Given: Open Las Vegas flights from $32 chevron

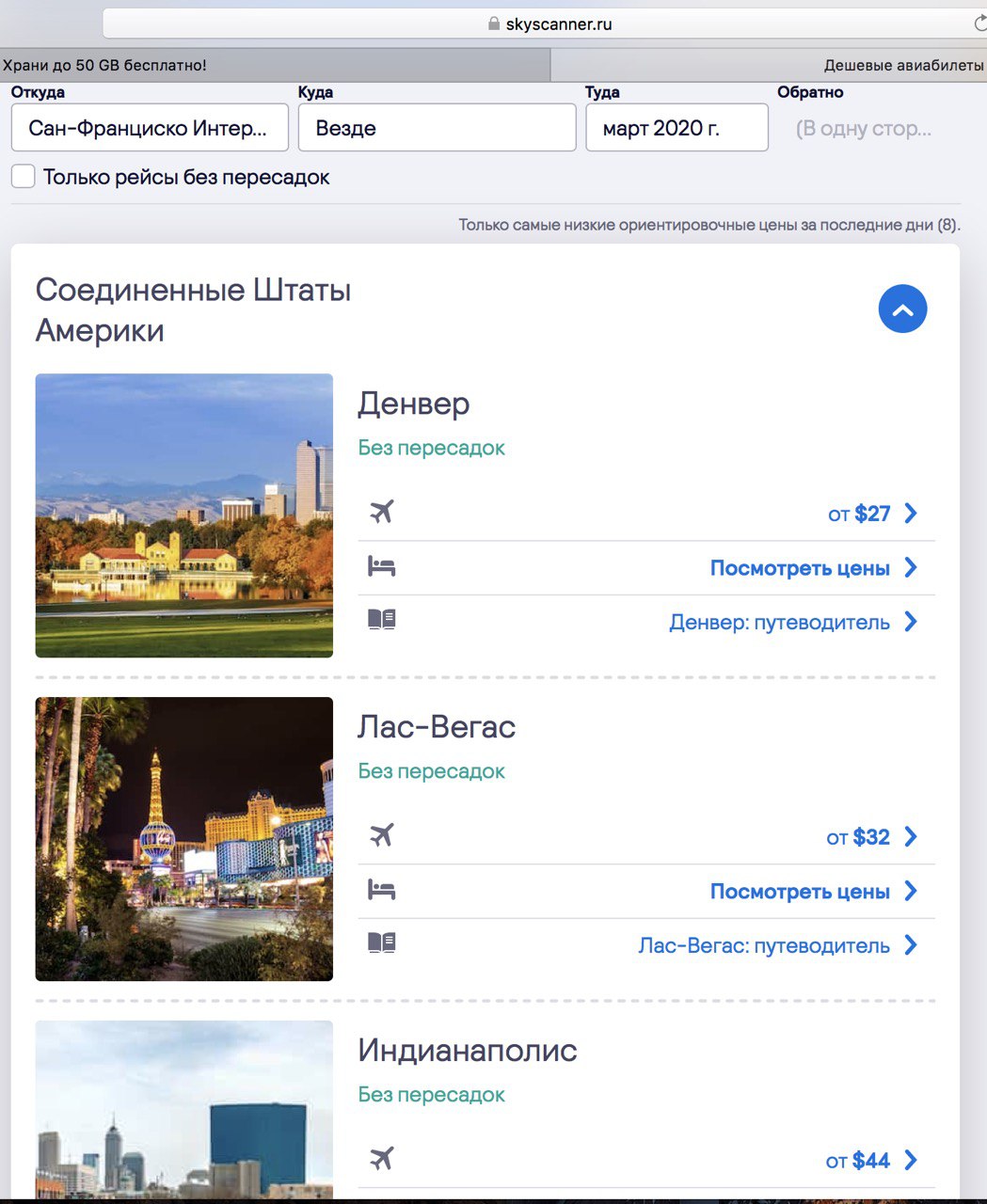Looking at the screenshot, I should point(911,837).
